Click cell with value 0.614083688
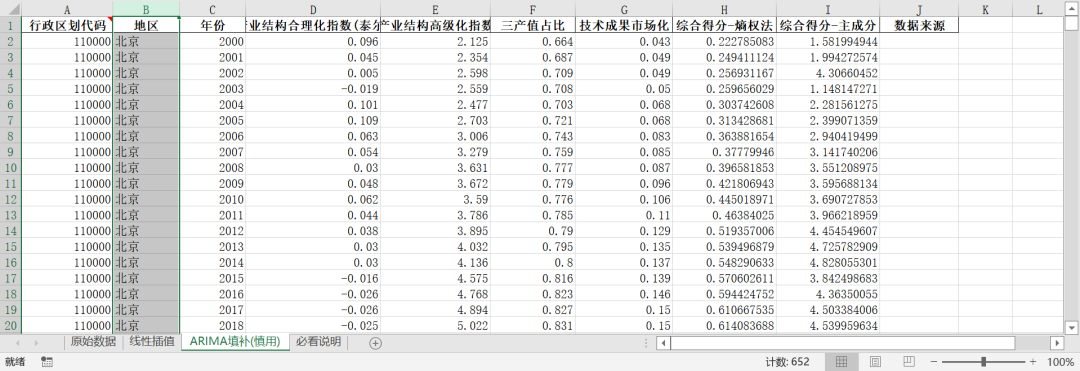 (725, 326)
